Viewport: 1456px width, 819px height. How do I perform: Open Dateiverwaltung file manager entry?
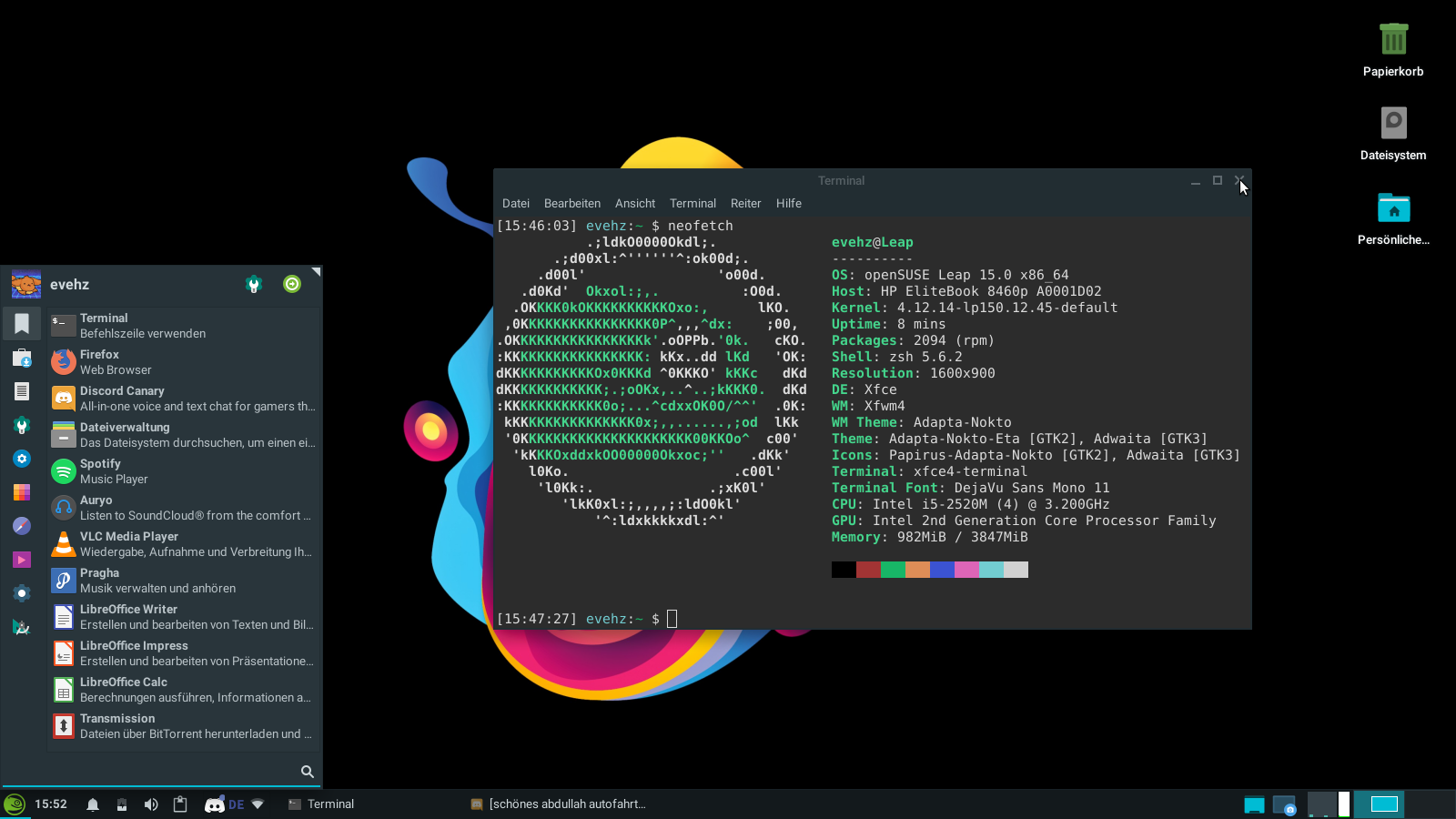(x=184, y=435)
